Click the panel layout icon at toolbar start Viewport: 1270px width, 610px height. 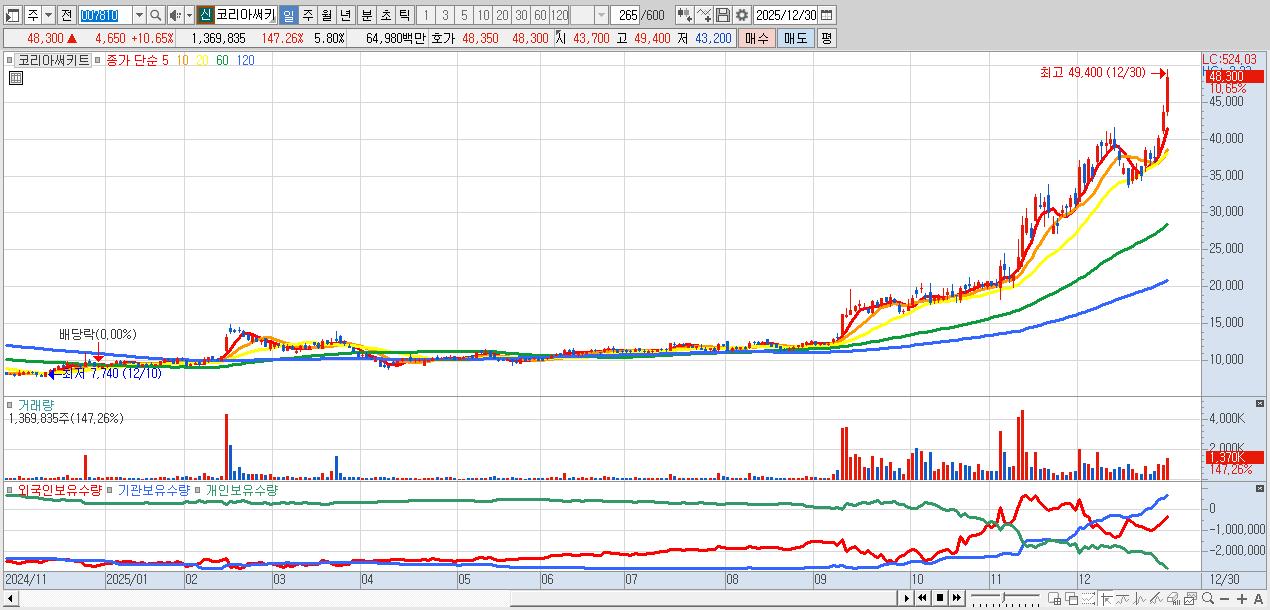(x=12, y=15)
